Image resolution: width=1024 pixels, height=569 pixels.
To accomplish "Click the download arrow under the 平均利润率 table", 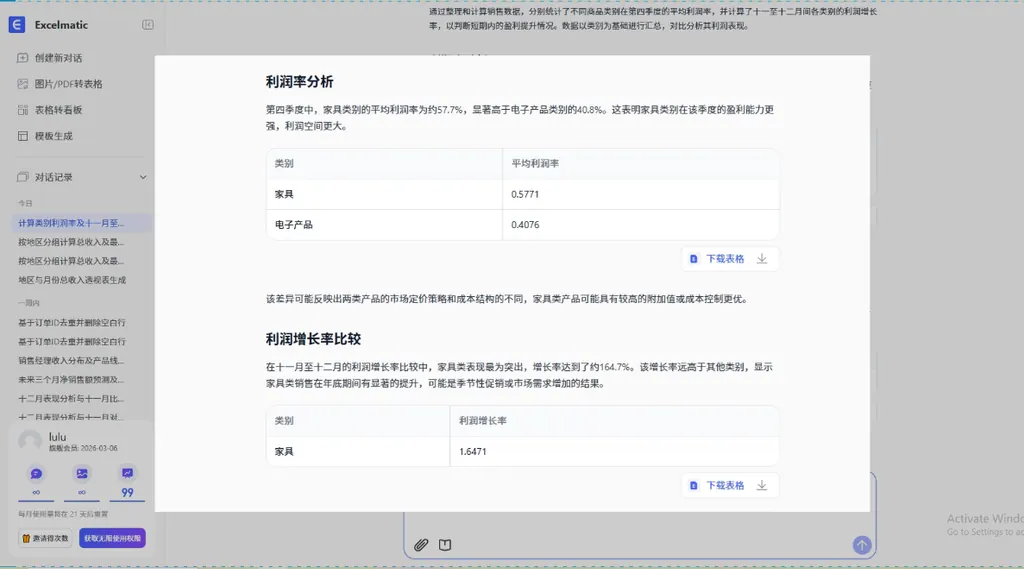I will tap(762, 259).
